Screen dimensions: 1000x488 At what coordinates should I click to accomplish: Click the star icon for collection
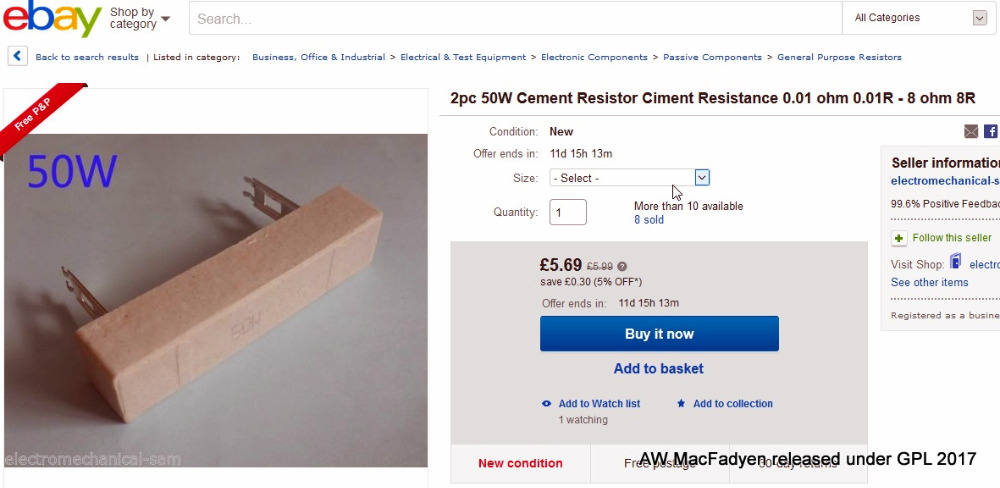(681, 404)
